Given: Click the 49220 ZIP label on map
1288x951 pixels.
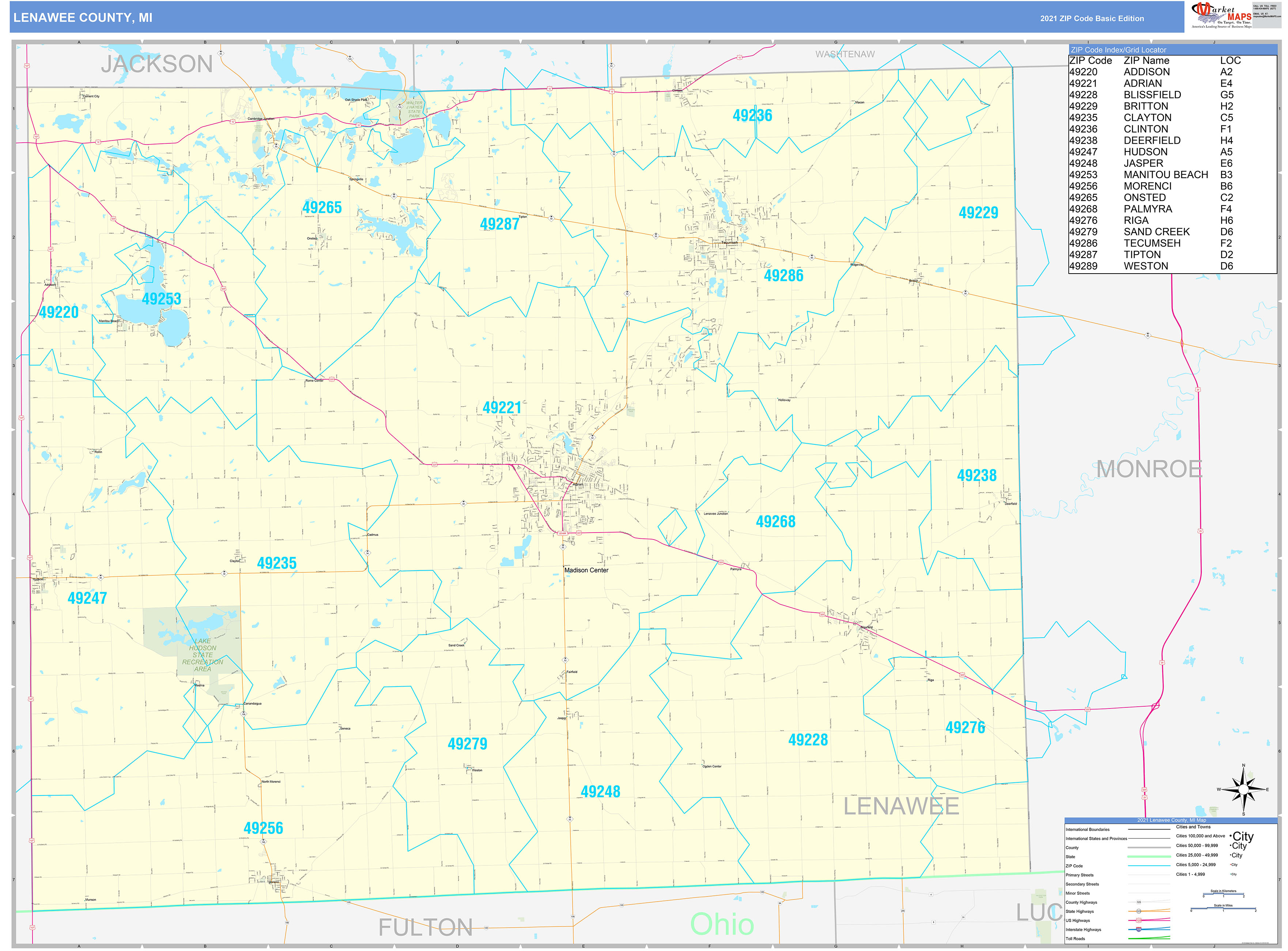Looking at the screenshot, I should 58,313.
